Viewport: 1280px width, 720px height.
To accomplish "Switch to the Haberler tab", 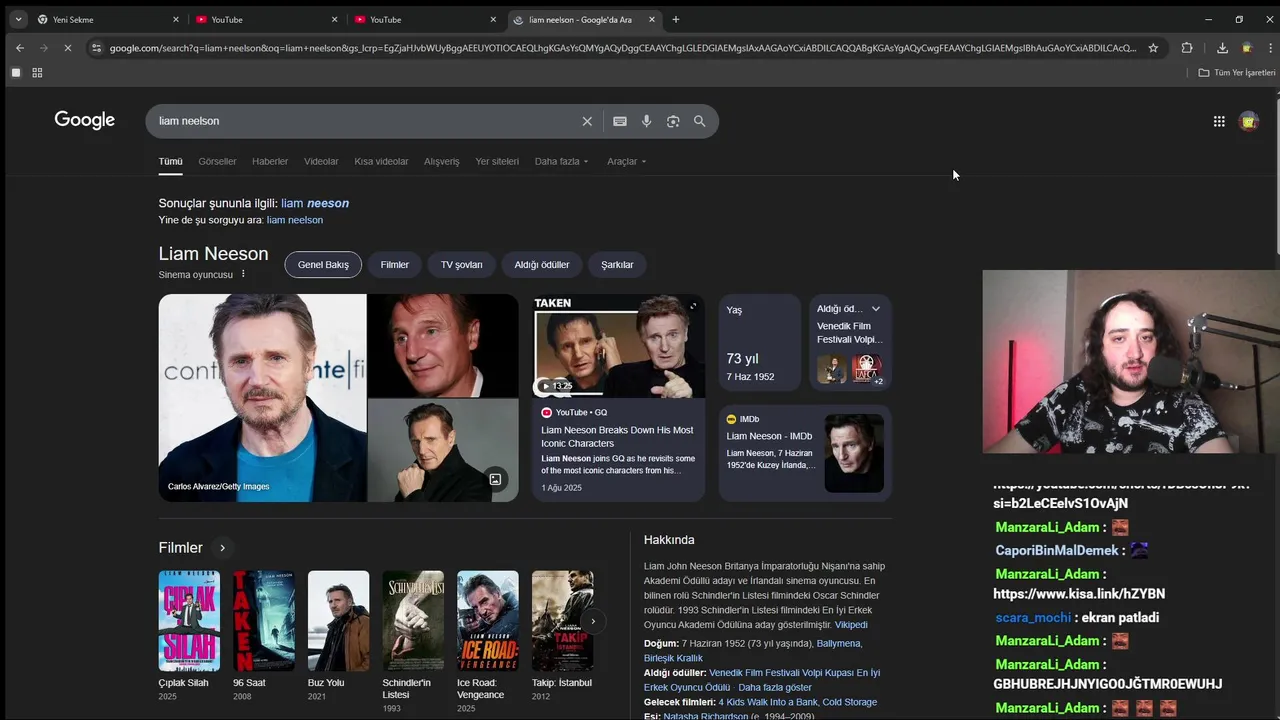I will (x=270, y=161).
